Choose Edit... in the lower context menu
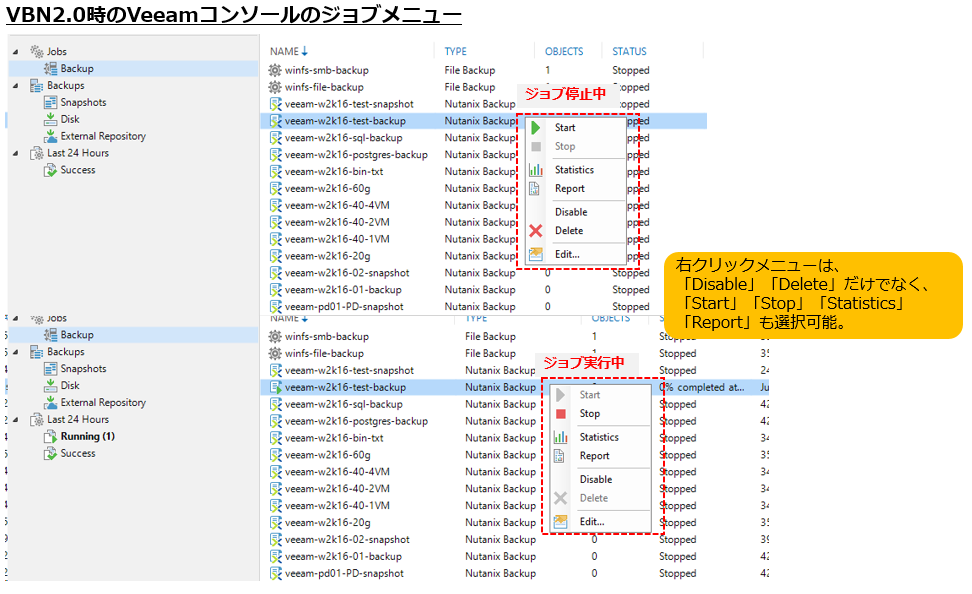The image size is (972, 594). (592, 522)
